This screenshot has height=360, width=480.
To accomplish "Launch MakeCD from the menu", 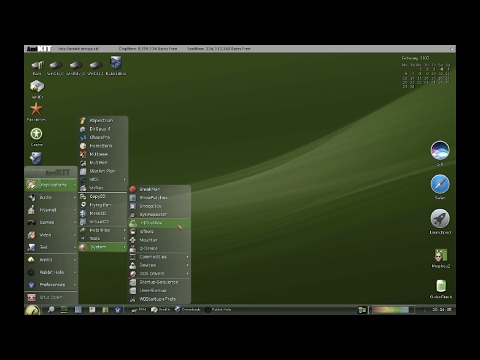I will pos(103,213).
